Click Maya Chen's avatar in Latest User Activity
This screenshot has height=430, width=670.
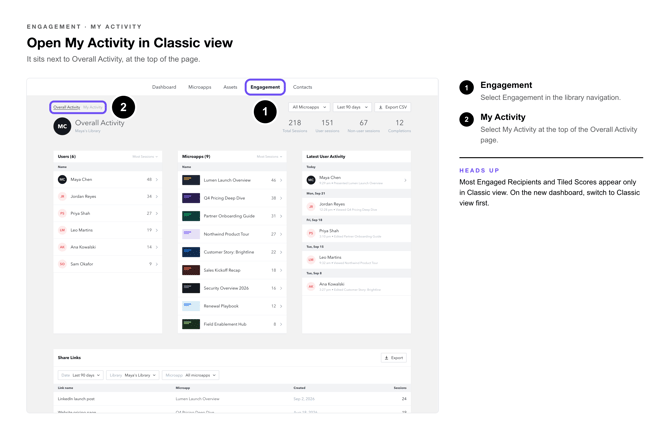[x=311, y=180]
